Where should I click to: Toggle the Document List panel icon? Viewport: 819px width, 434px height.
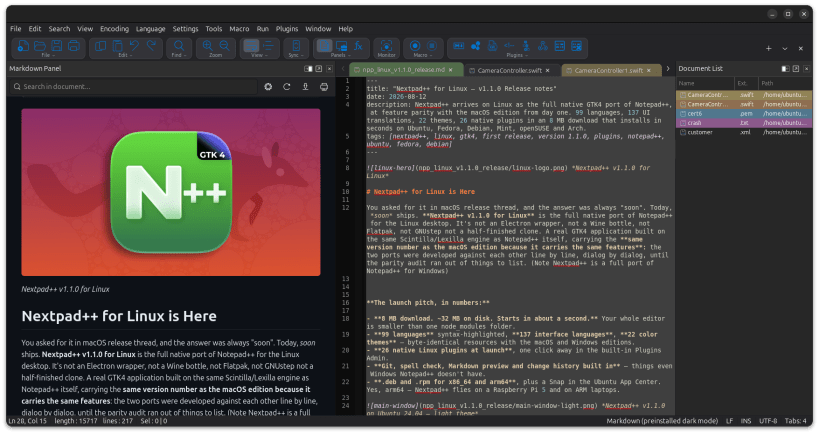(x=324, y=46)
